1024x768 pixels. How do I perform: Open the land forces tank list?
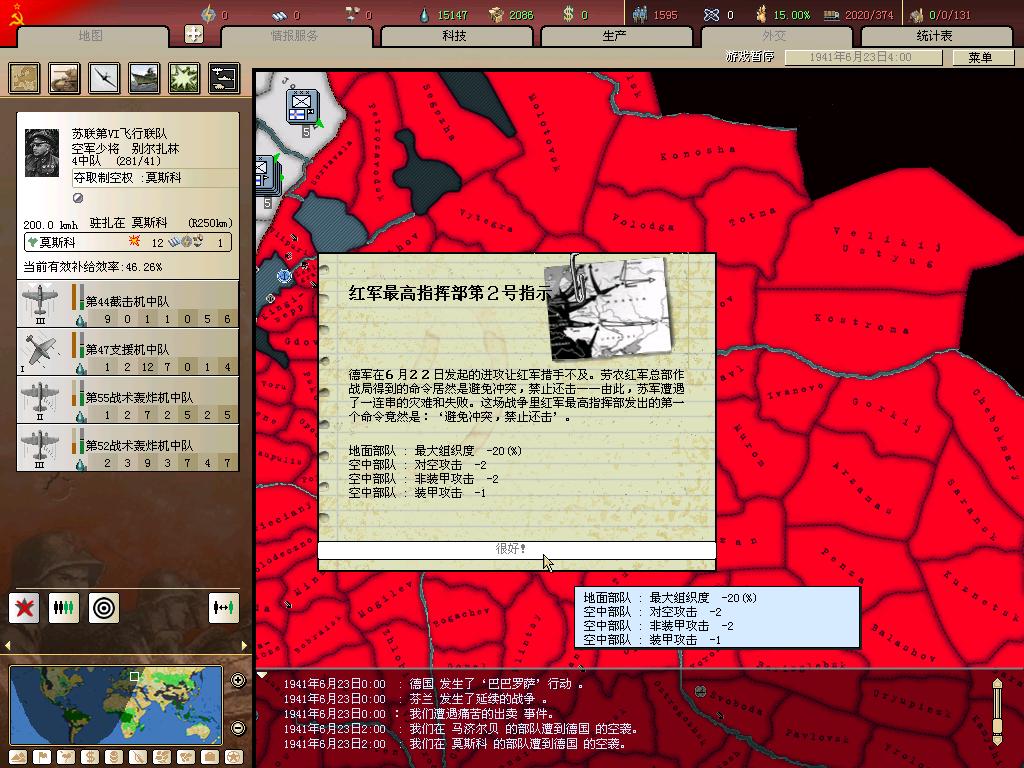pos(64,78)
